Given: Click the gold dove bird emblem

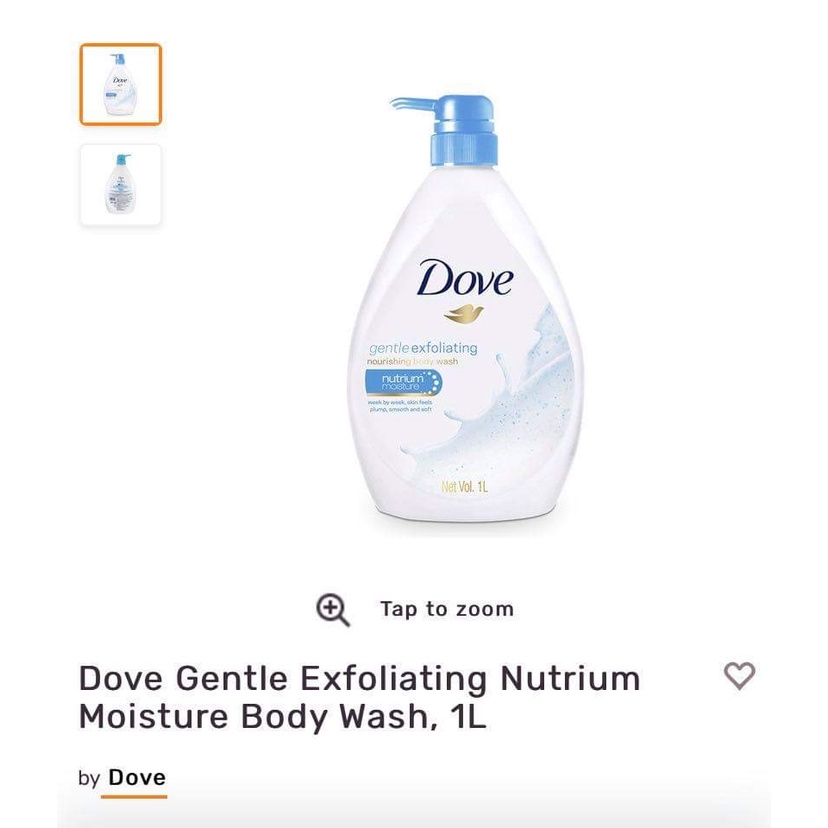Looking at the screenshot, I should pyautogui.click(x=463, y=314).
